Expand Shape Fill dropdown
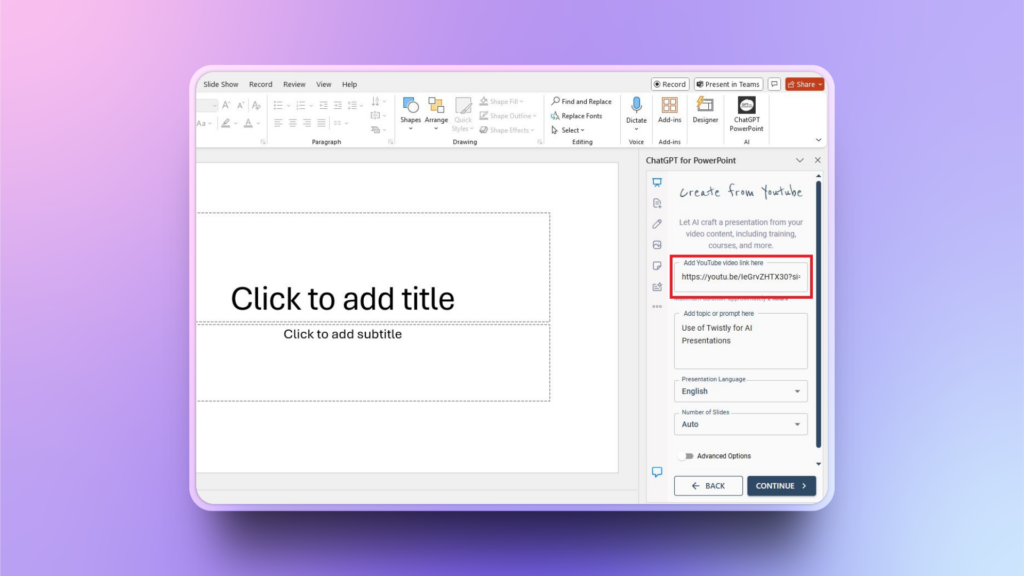 click(502, 101)
